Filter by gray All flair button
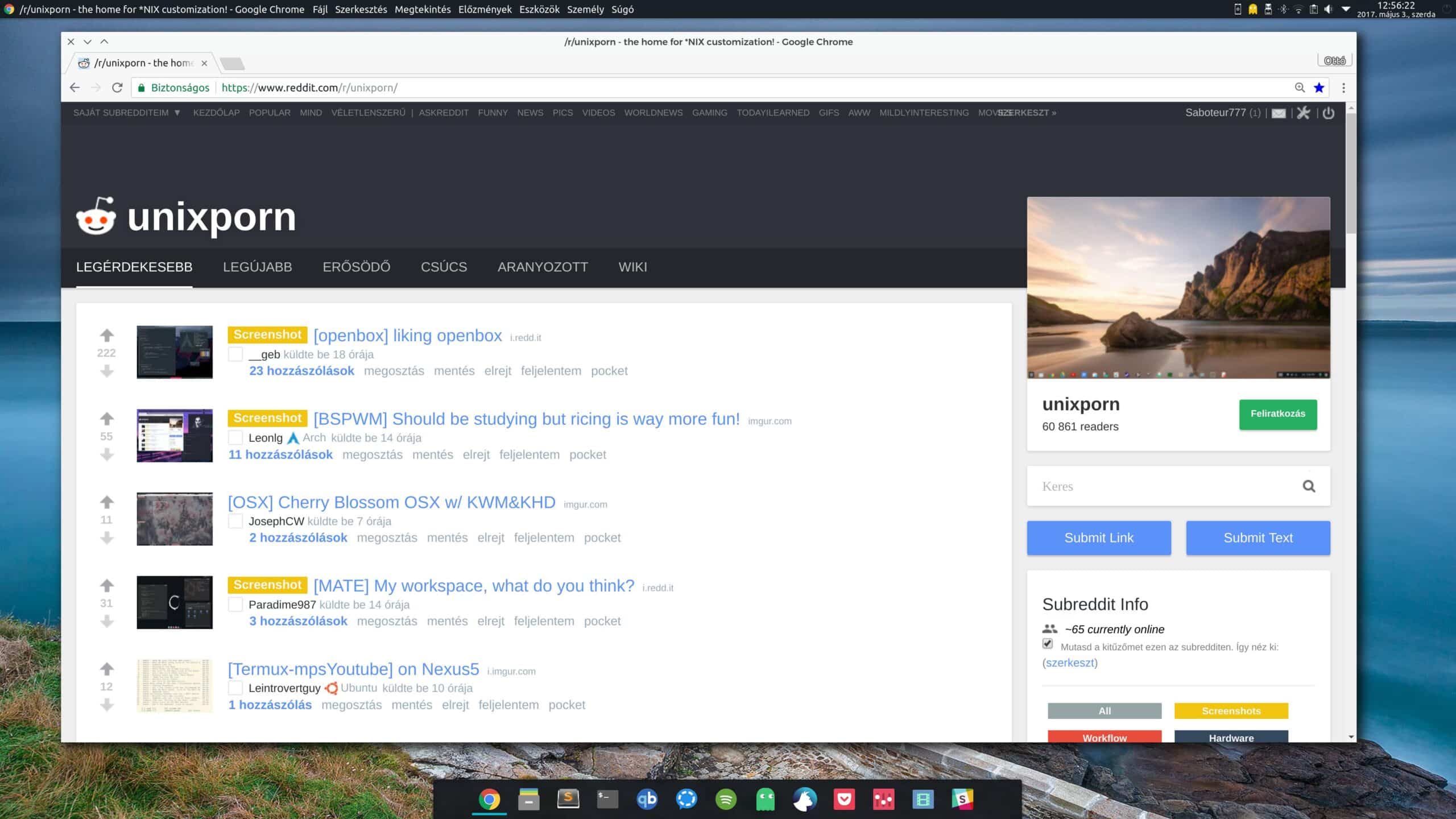This screenshot has width=1456, height=819. coord(1105,711)
